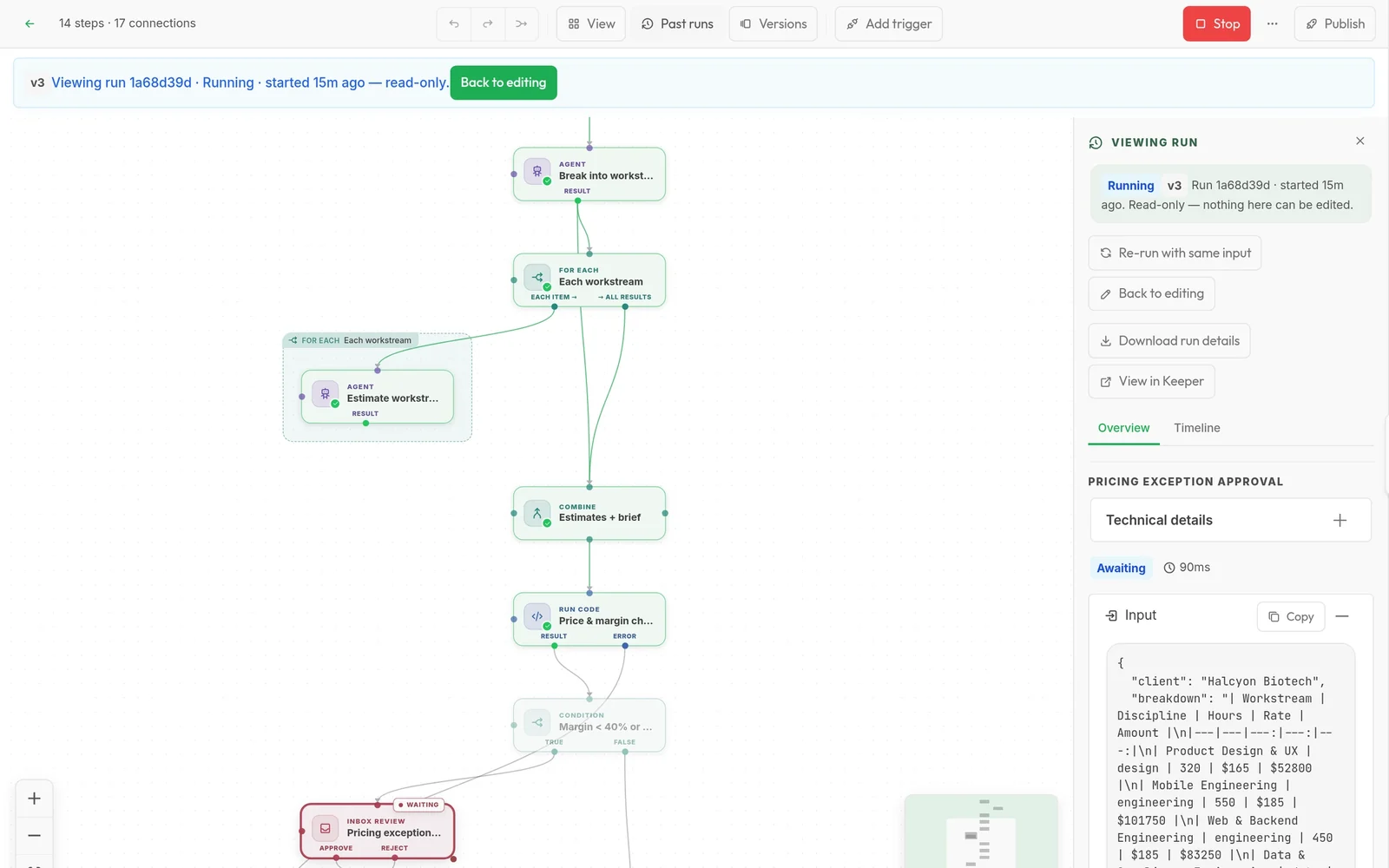This screenshot has height=868, width=1389.
Task: Click the undo arrow in toolbar
Action: point(454,23)
